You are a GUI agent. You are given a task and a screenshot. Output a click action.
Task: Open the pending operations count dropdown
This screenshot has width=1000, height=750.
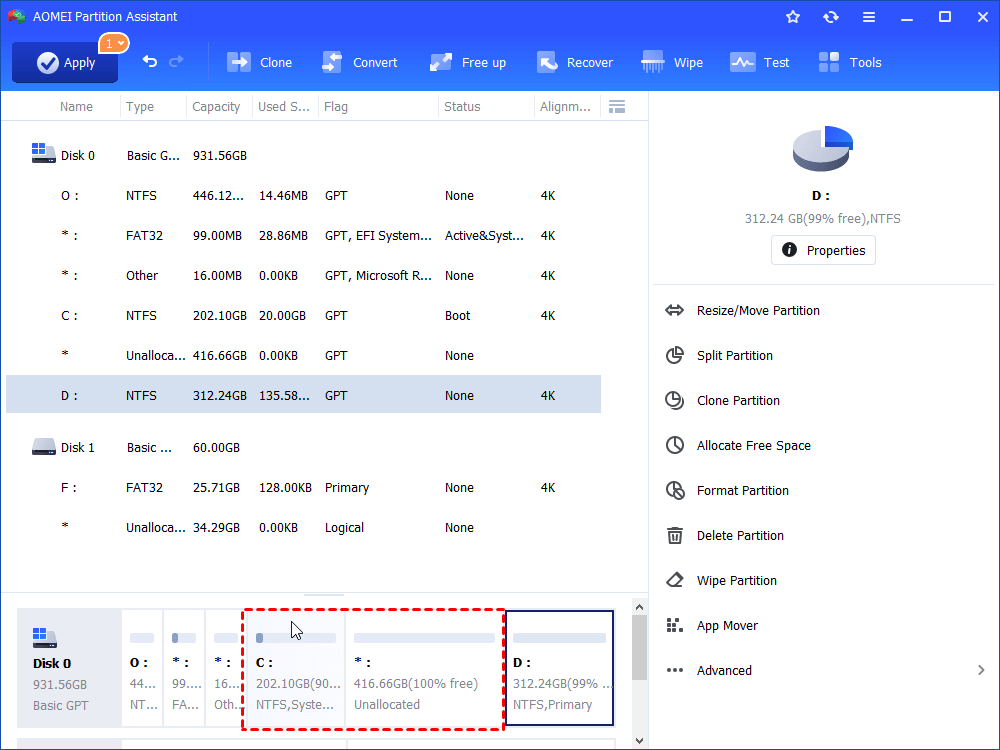coord(114,43)
